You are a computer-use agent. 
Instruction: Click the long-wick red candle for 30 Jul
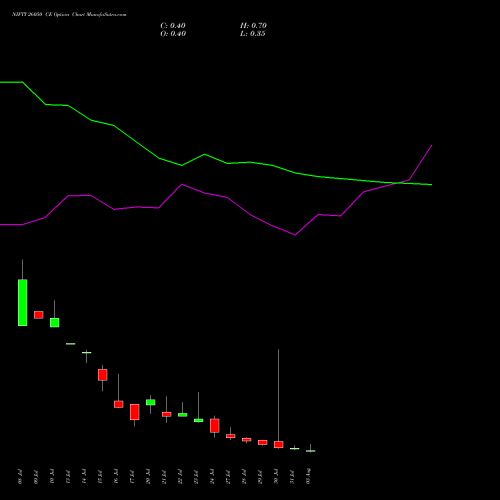point(279,445)
